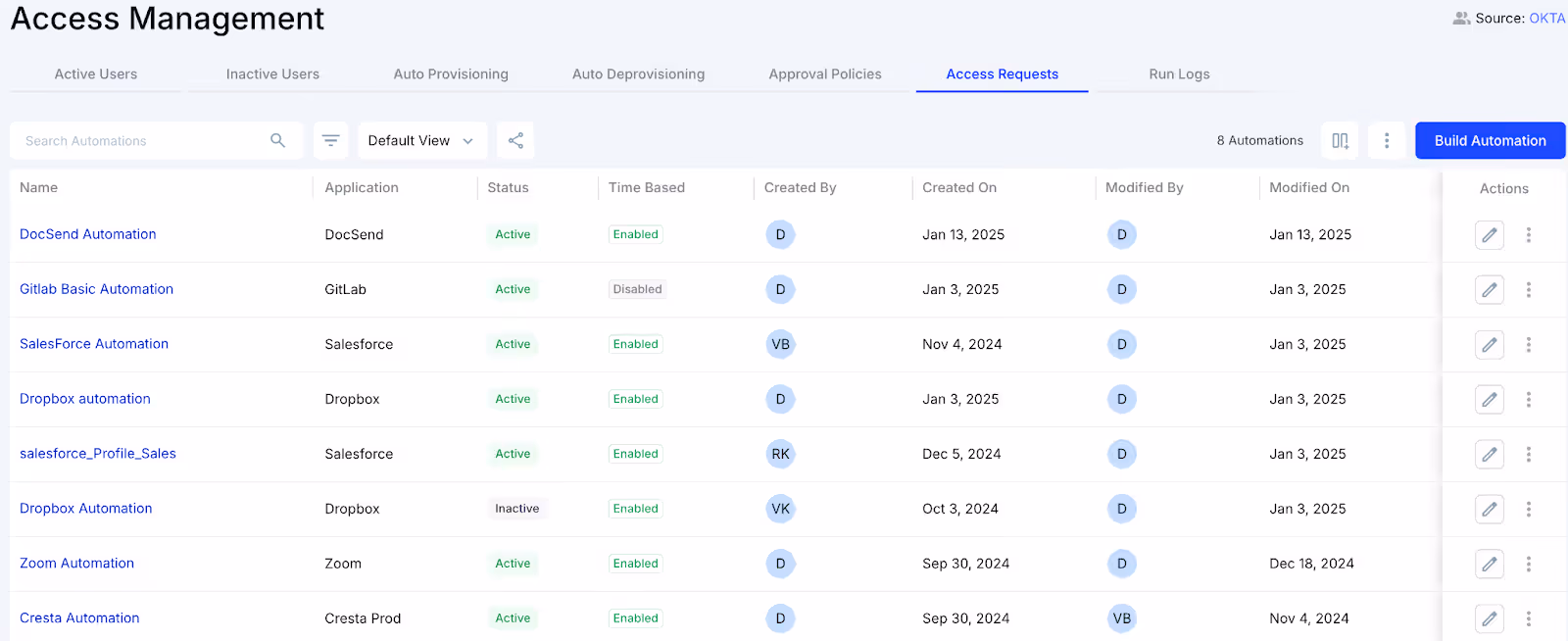Image resolution: width=1568 pixels, height=641 pixels.
Task: Edit the SalesForce Automation row
Action: [x=1490, y=344]
